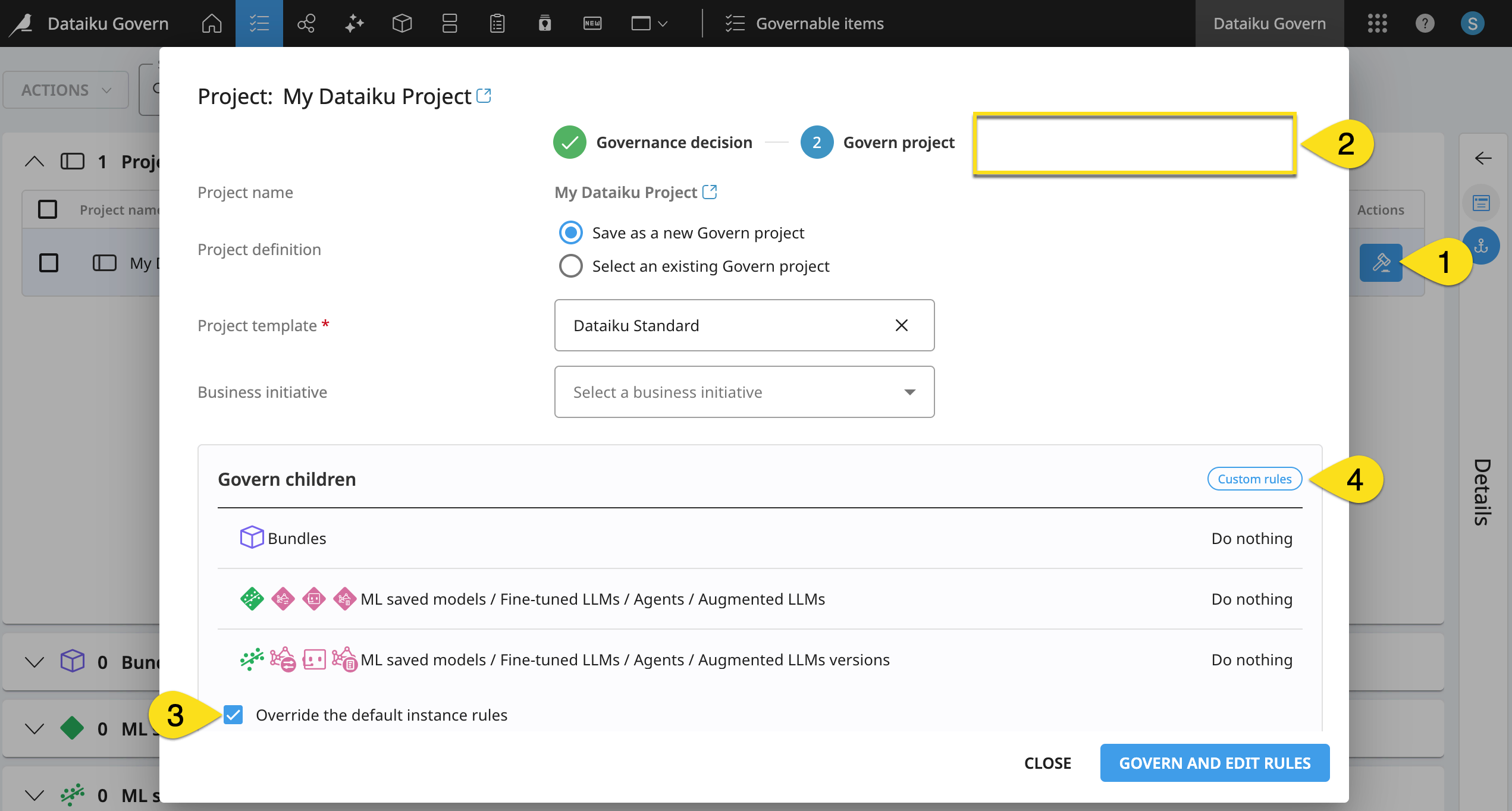Viewport: 1512px width, 811px height.
Task: Collapse the Projects section chevron
Action: pyautogui.click(x=34, y=162)
